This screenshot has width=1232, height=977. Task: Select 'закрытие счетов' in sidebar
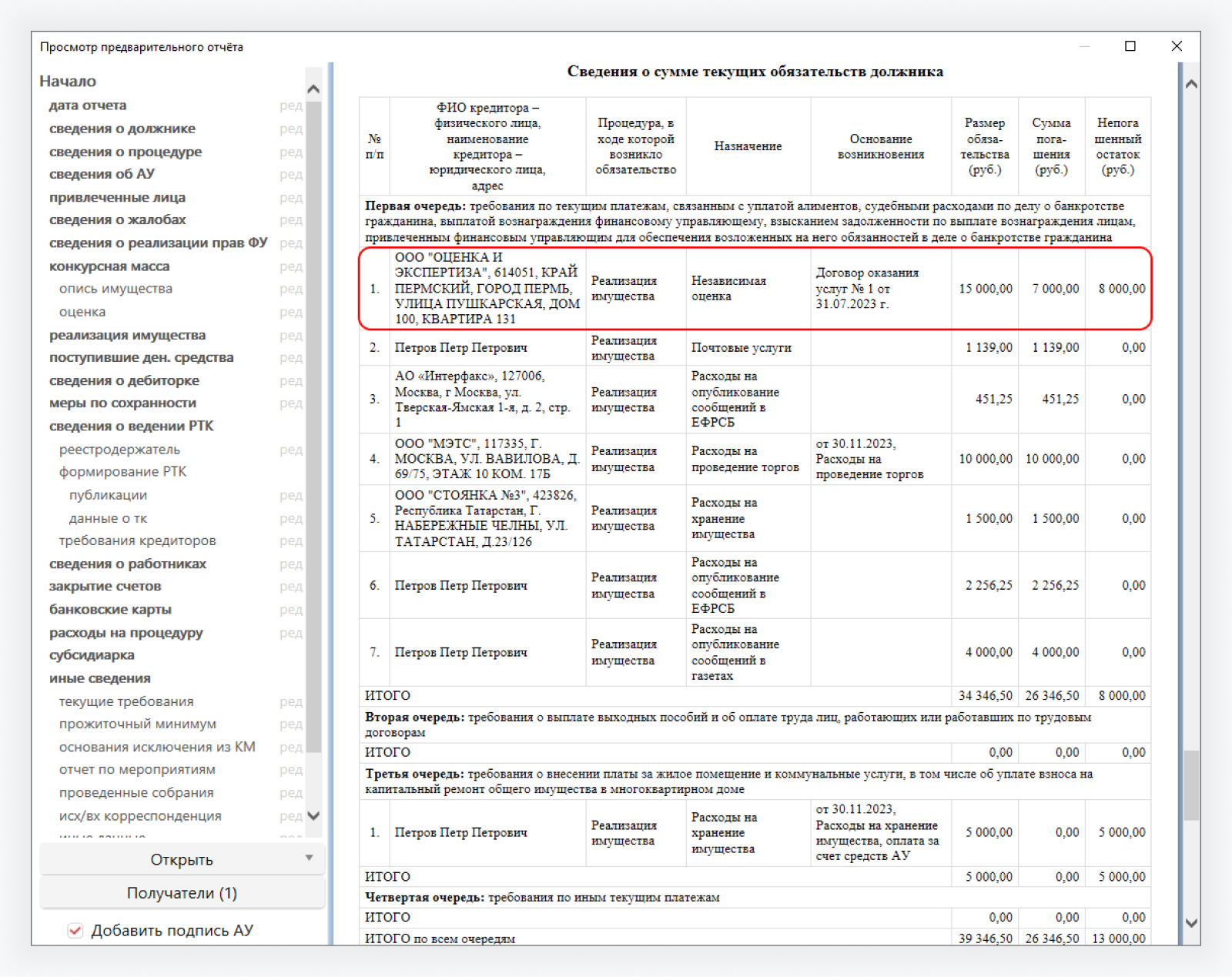pos(105,586)
